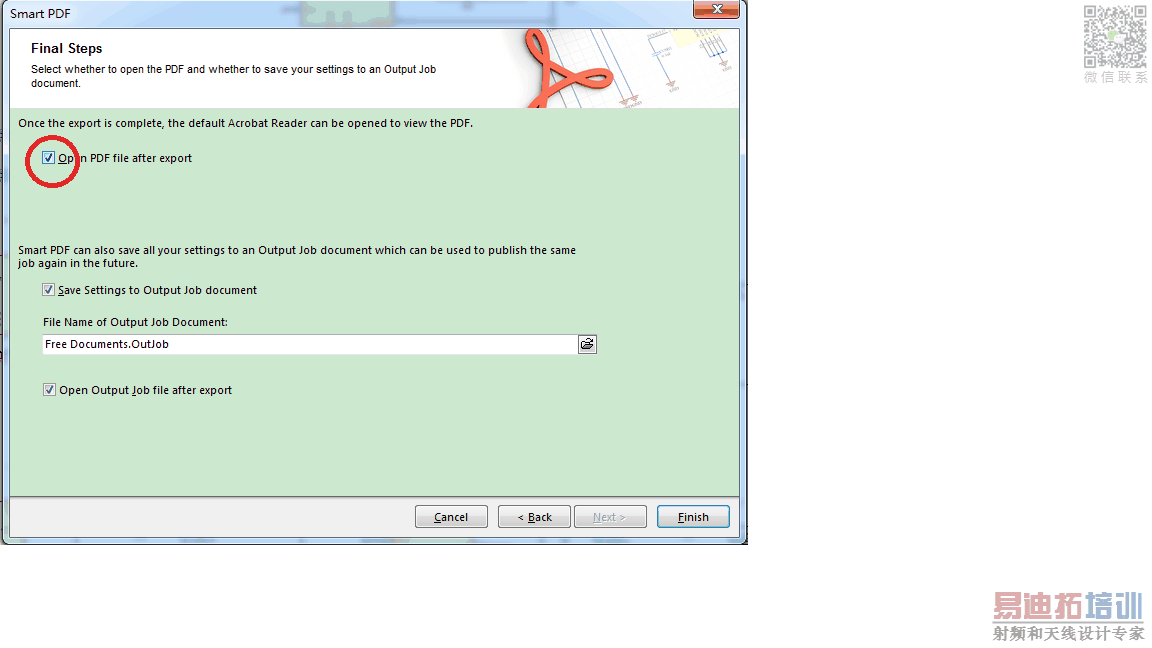1152x648 pixels.
Task: Click the File Name of Output Job Document label
Action: [x=135, y=322]
